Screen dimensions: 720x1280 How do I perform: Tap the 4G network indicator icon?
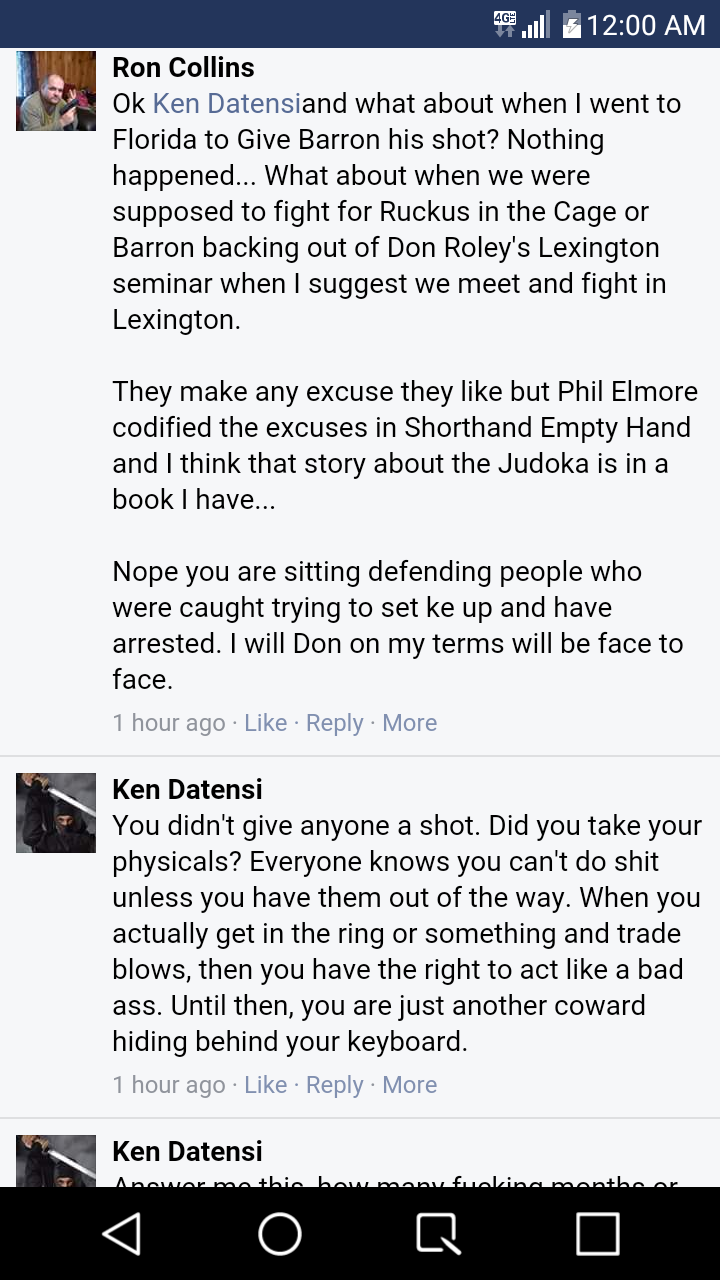point(505,24)
